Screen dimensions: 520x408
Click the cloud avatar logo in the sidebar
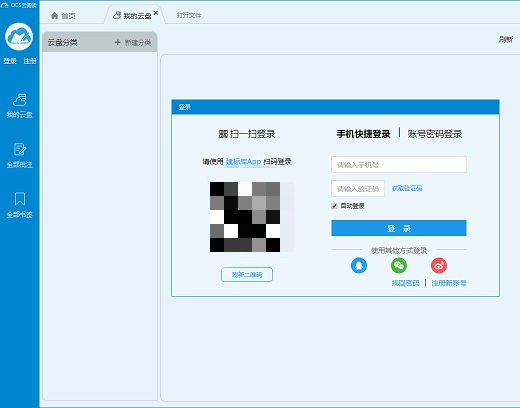point(19,37)
